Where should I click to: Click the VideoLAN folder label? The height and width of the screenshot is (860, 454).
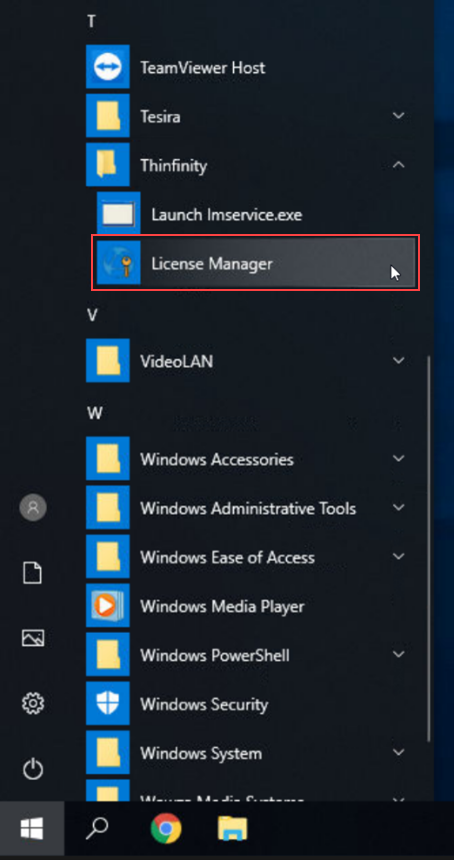177,361
